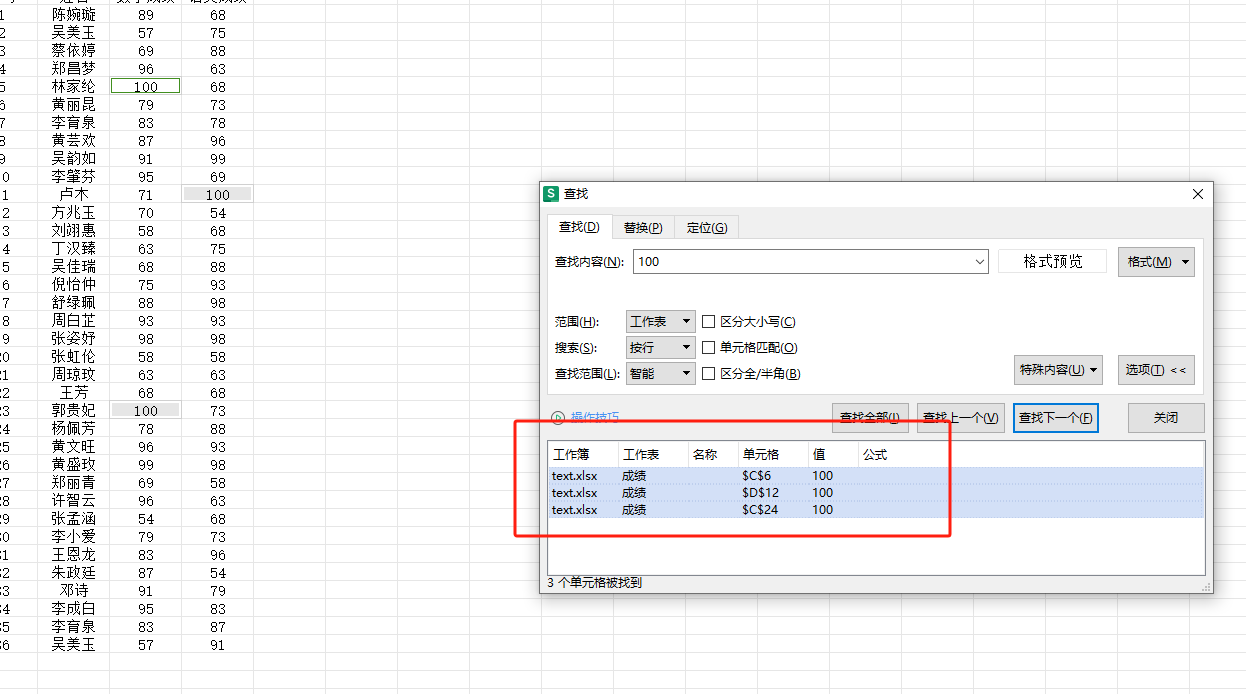Select the cell with name 杨佩芳
This screenshot has width=1246, height=694.
tap(74, 429)
